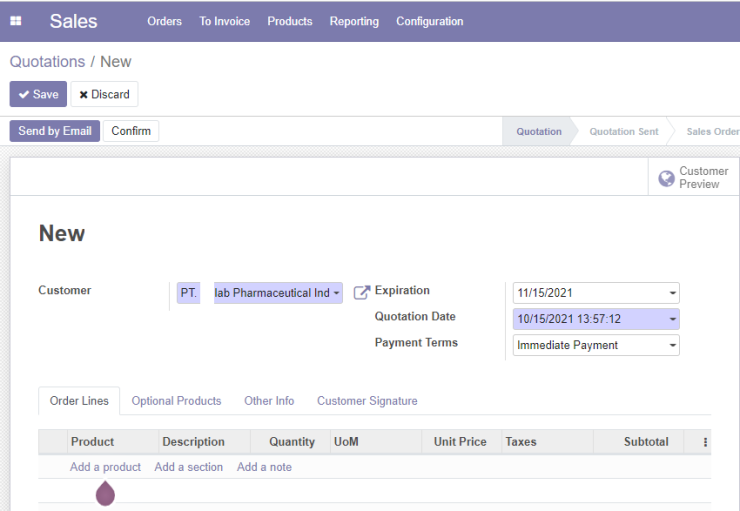Screen dimensions: 740x511
Task: Click the Add a product link
Action: (105, 467)
